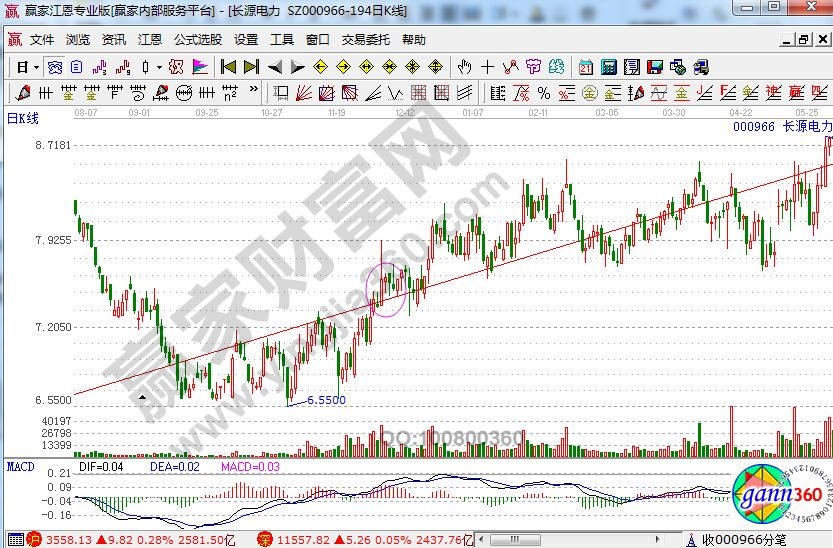Click the yellow diamond left-arrow icon
Image resolution: width=833 pixels, height=548 pixels.
[x=320, y=67]
